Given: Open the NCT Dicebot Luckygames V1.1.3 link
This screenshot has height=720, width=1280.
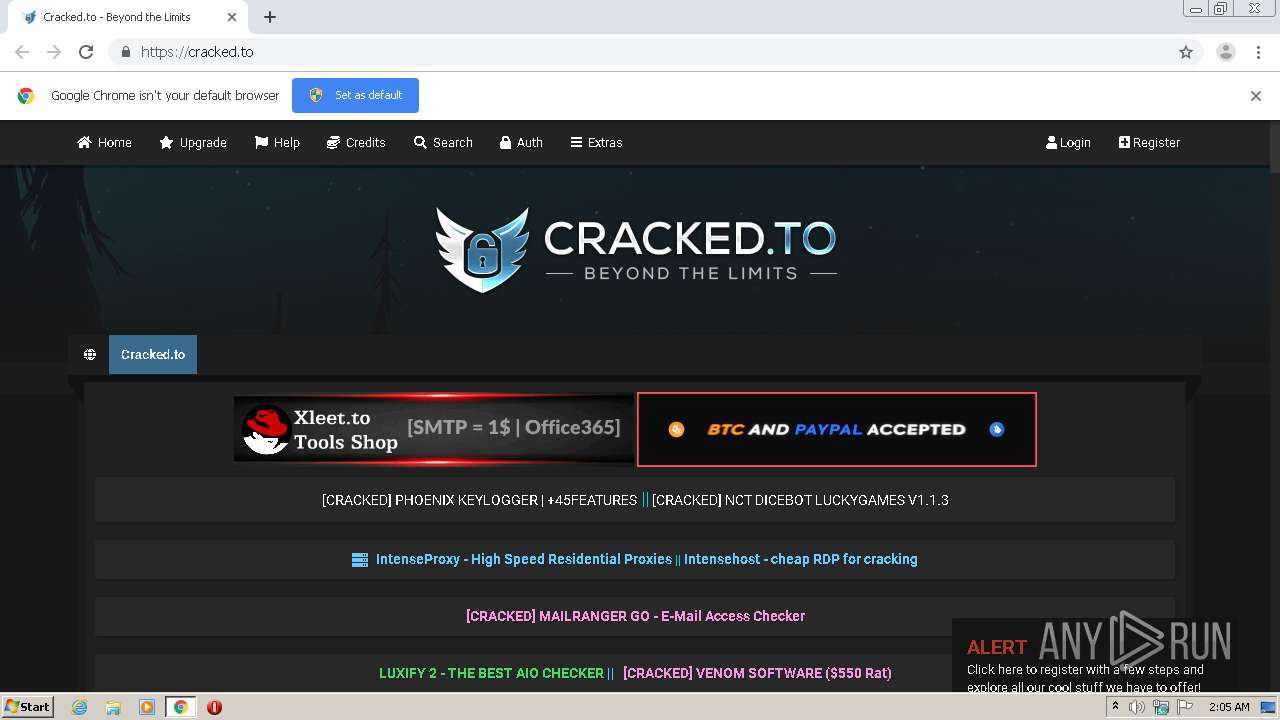Looking at the screenshot, I should (800, 500).
